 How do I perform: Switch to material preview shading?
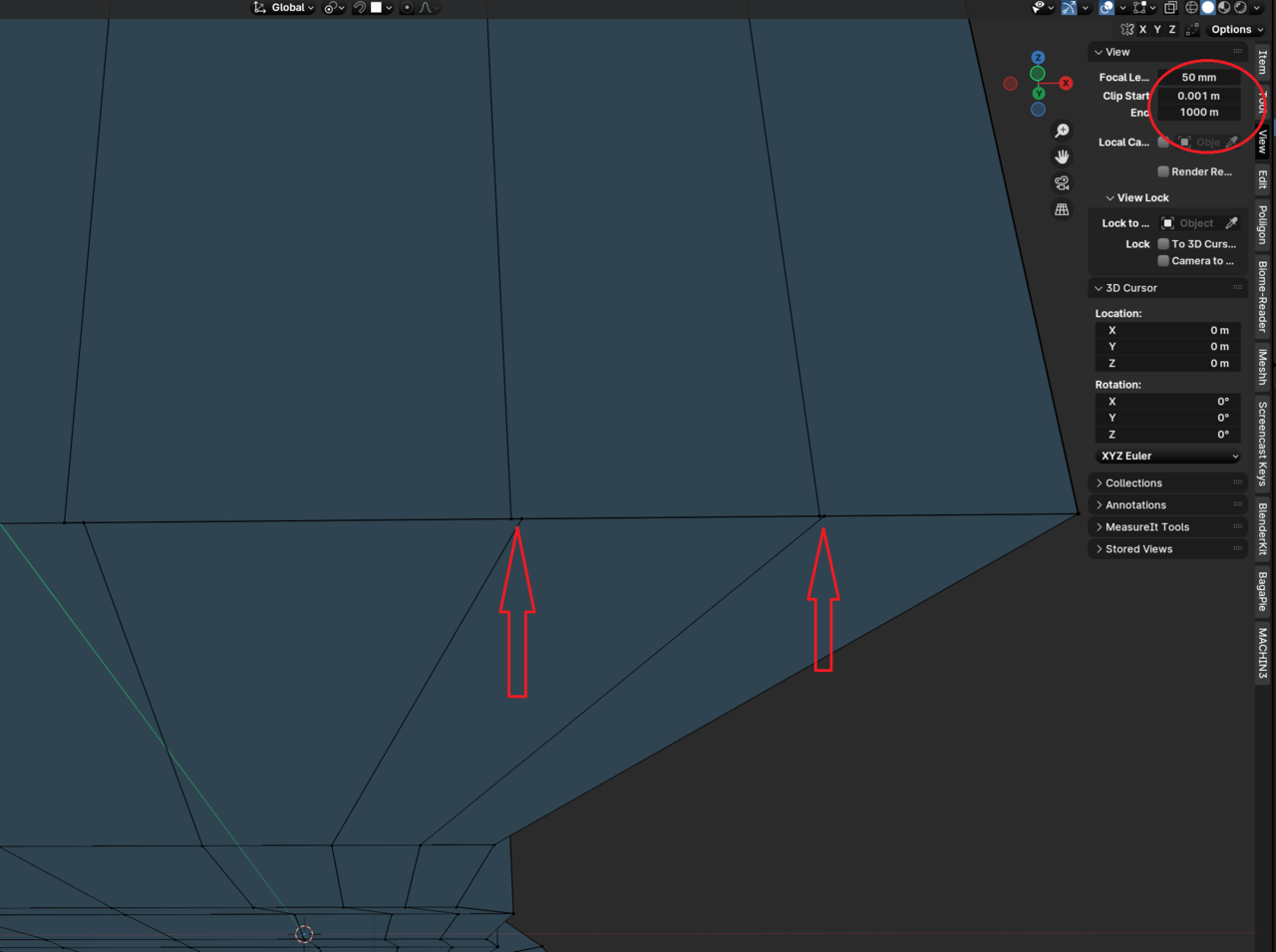[1224, 8]
